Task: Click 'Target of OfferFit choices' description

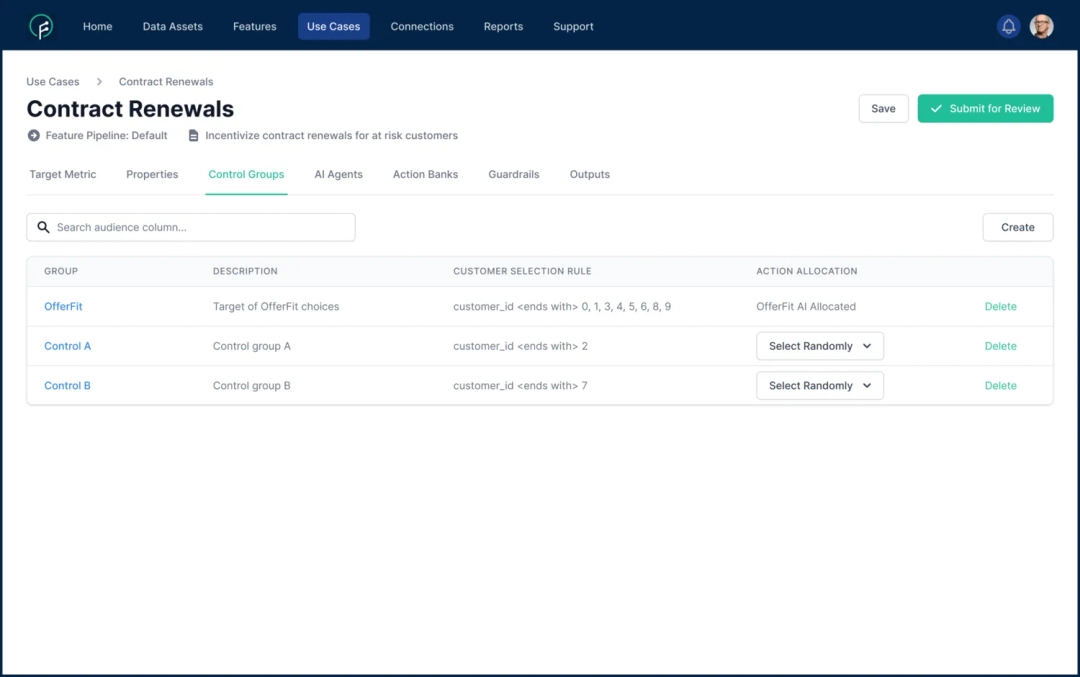Action: pos(276,306)
